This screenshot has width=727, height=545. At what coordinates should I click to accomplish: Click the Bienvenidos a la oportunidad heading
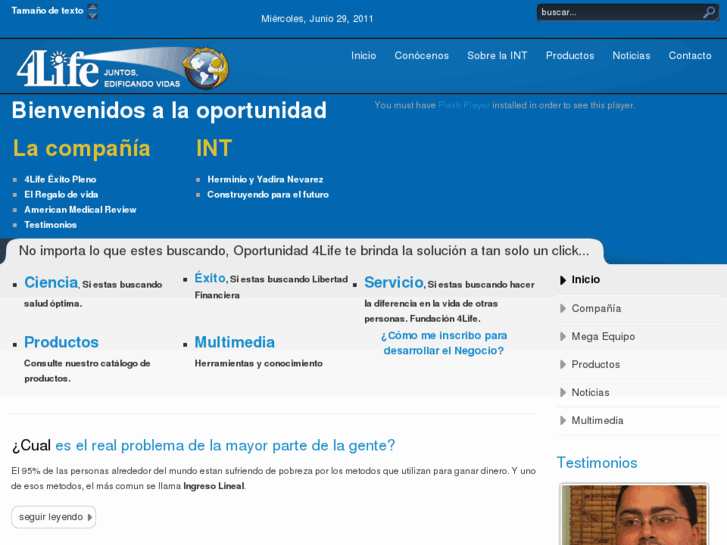[x=169, y=110]
